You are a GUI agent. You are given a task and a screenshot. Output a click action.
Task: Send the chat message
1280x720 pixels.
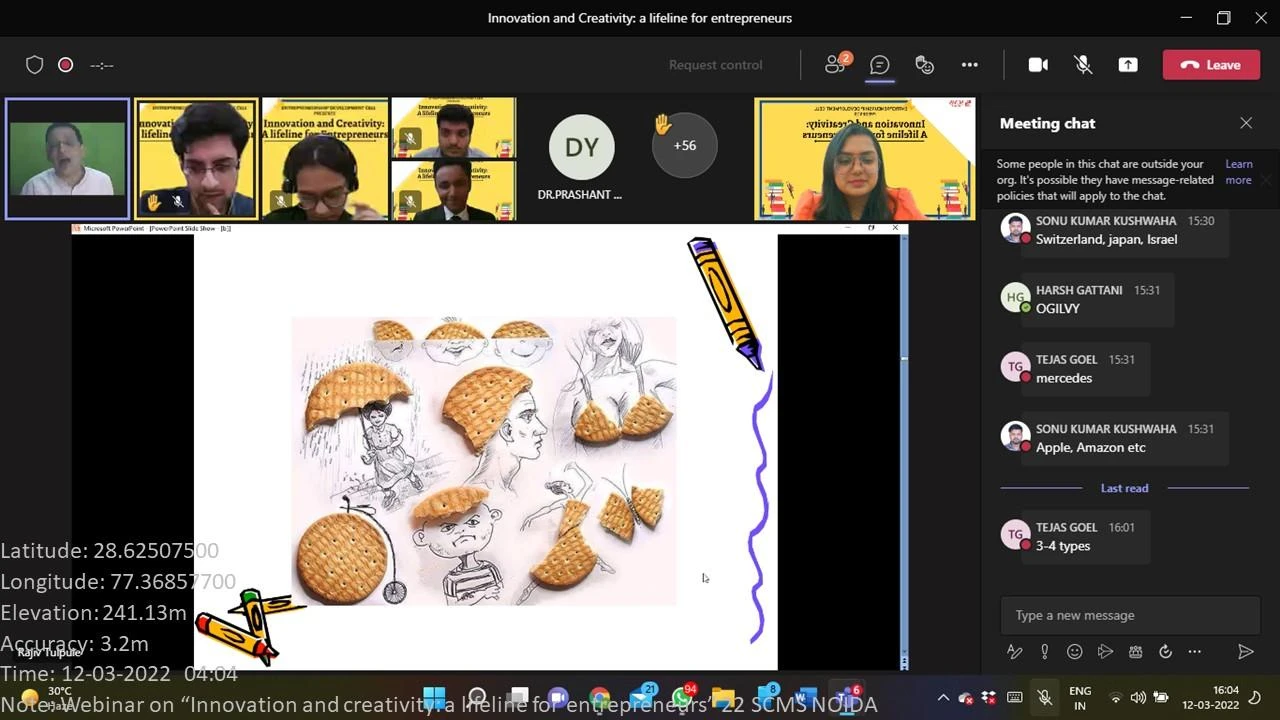[1246, 652]
